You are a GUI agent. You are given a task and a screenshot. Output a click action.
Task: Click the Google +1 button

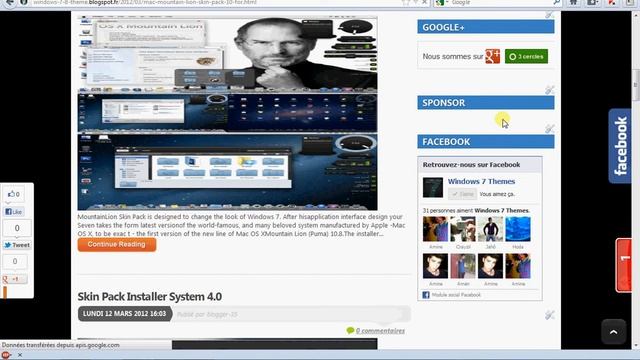point(15,279)
